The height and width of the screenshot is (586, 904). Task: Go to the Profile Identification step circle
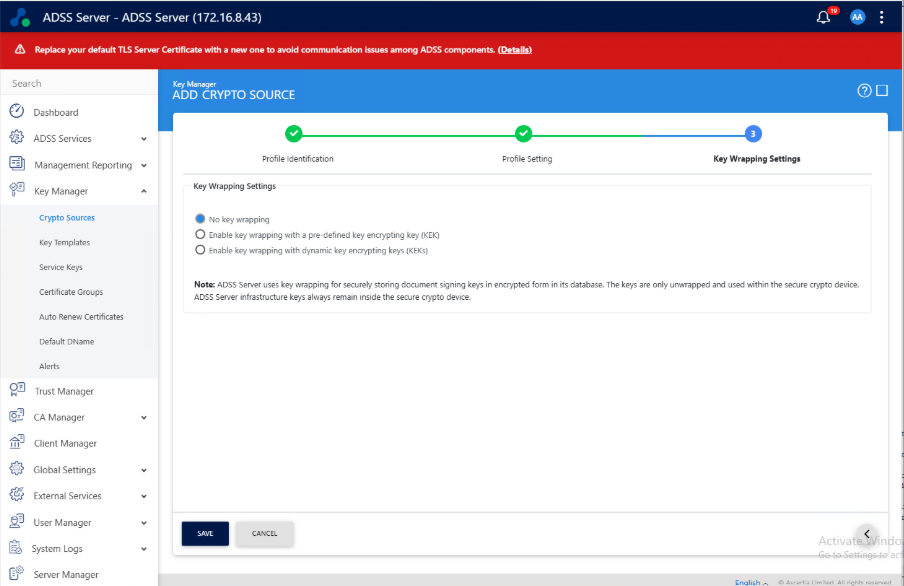click(x=293, y=134)
